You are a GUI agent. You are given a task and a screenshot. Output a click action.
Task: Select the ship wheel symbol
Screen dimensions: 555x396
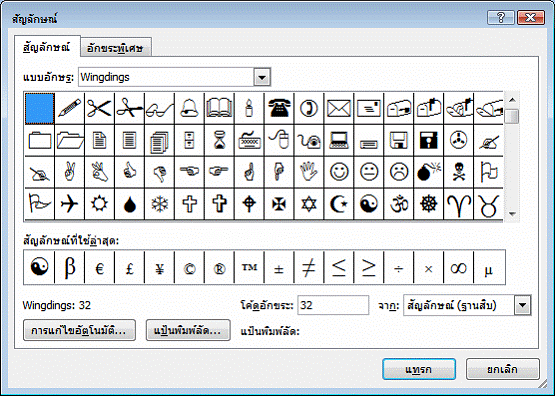click(x=429, y=204)
